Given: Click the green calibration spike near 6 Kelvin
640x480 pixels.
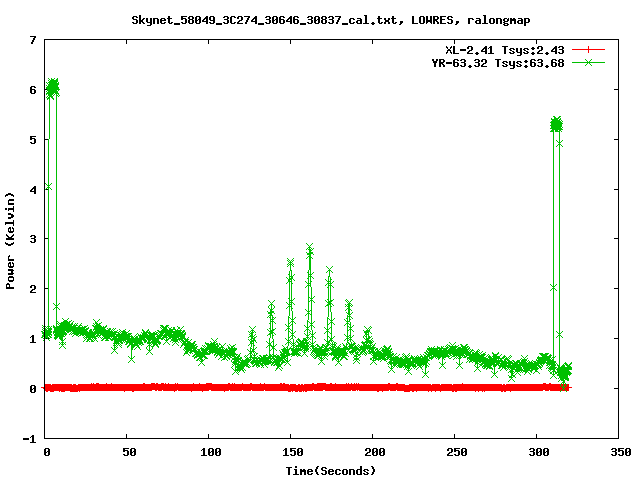Looking at the screenshot, I should point(53,88).
